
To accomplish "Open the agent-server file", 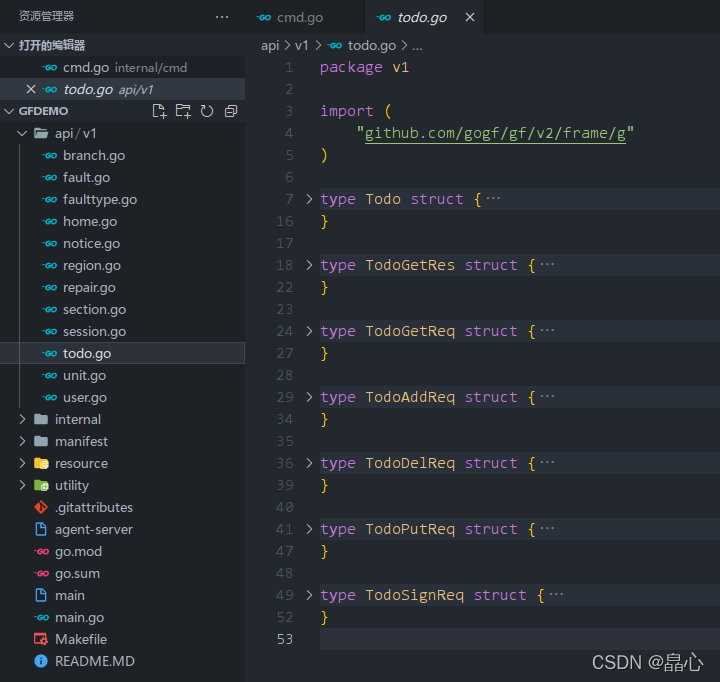I will coord(122,530).
